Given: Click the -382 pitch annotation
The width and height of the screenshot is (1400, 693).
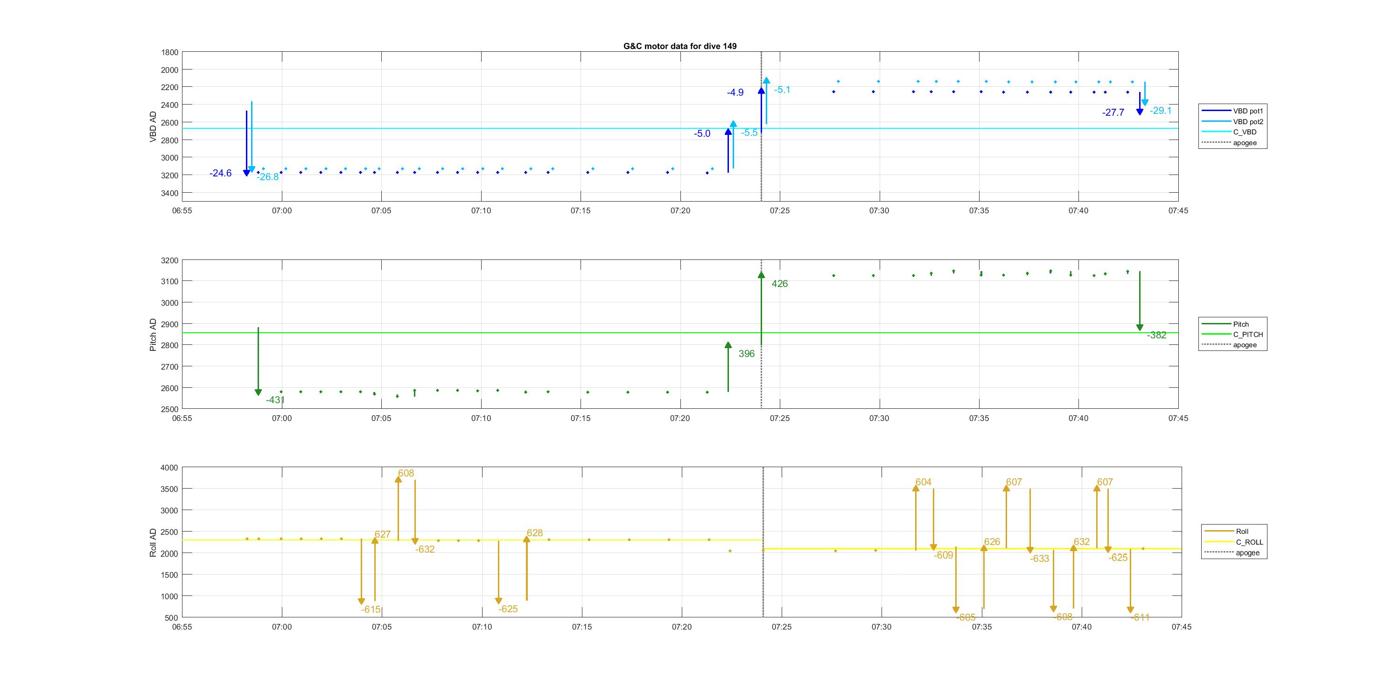Looking at the screenshot, I should 1157,335.
